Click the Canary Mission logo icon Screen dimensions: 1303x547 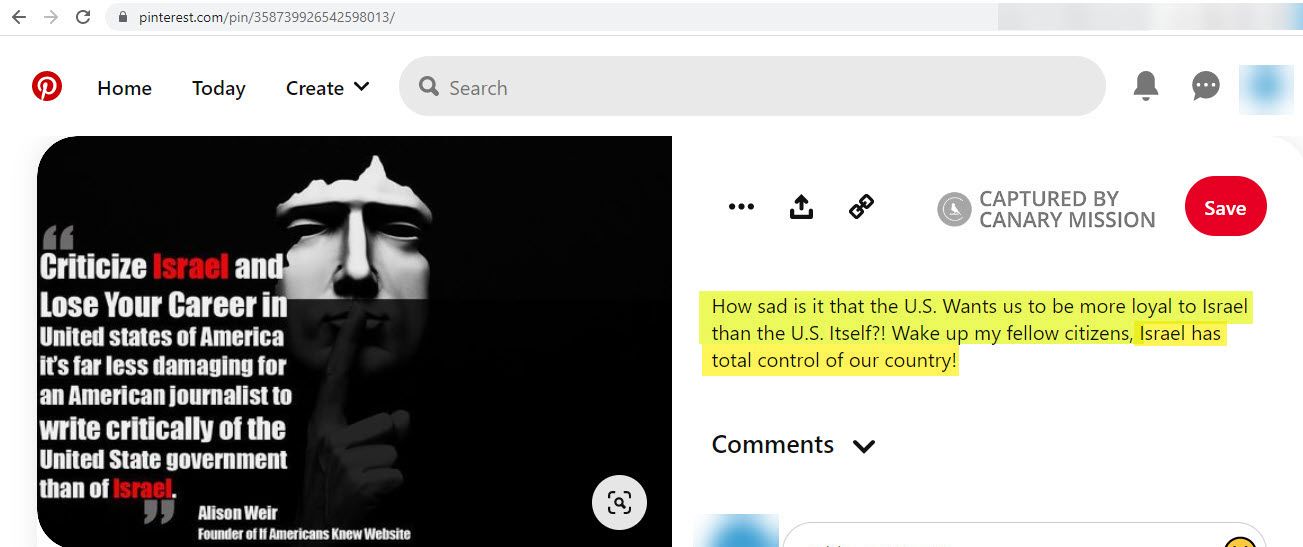pos(954,209)
